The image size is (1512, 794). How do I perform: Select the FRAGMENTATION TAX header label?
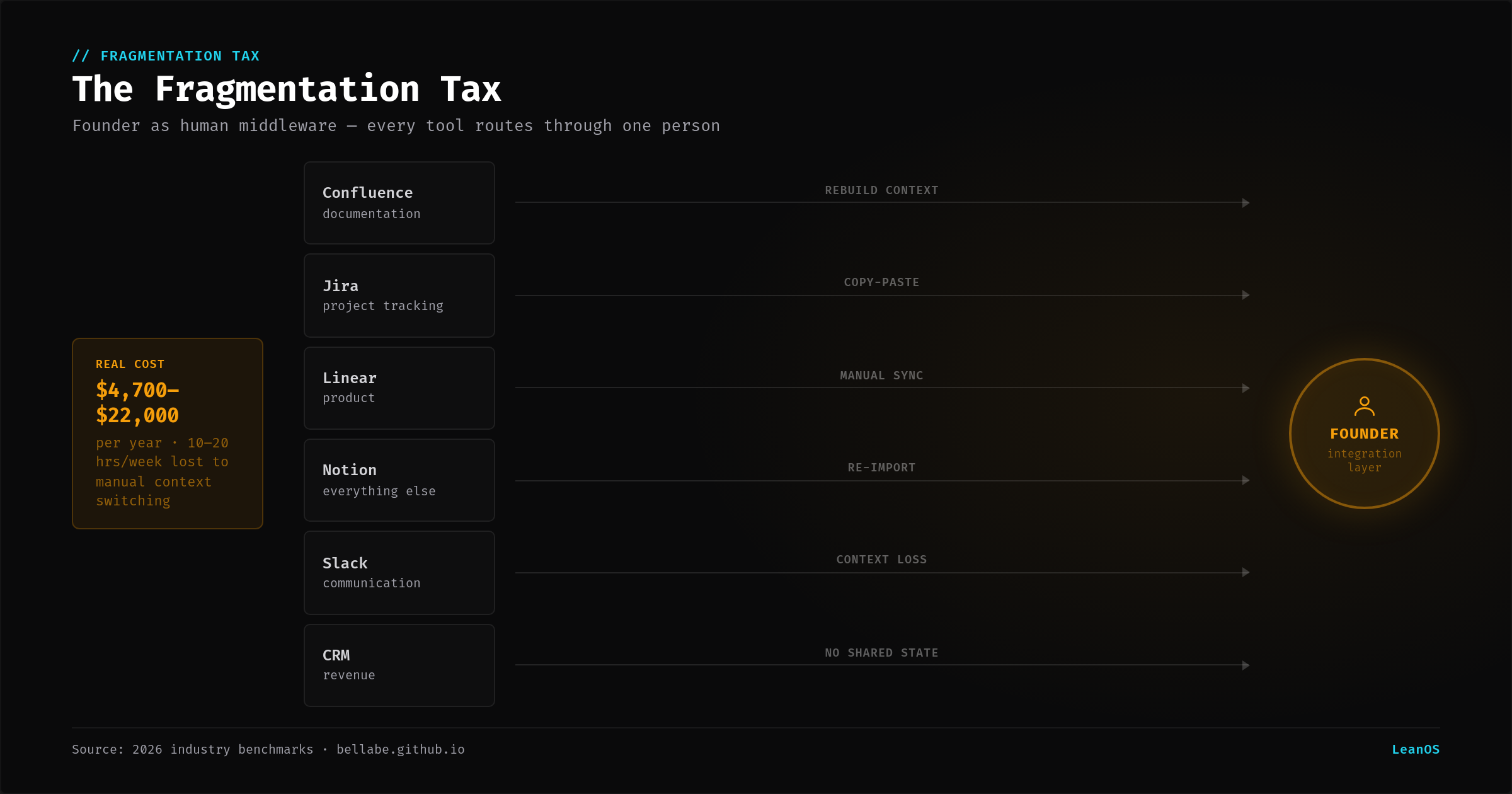(166, 55)
